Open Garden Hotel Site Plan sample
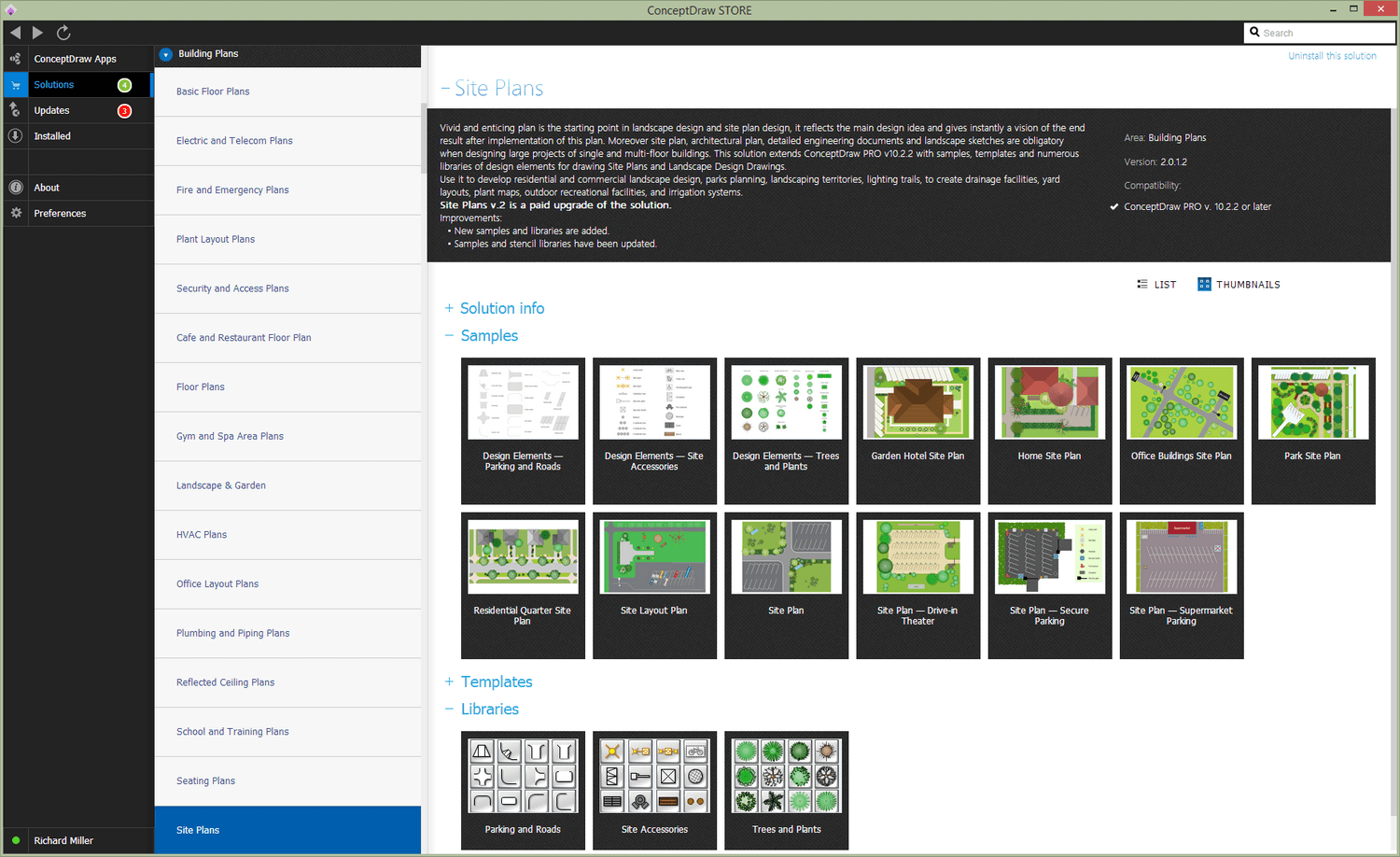The width and height of the screenshot is (1400, 857). click(917, 431)
